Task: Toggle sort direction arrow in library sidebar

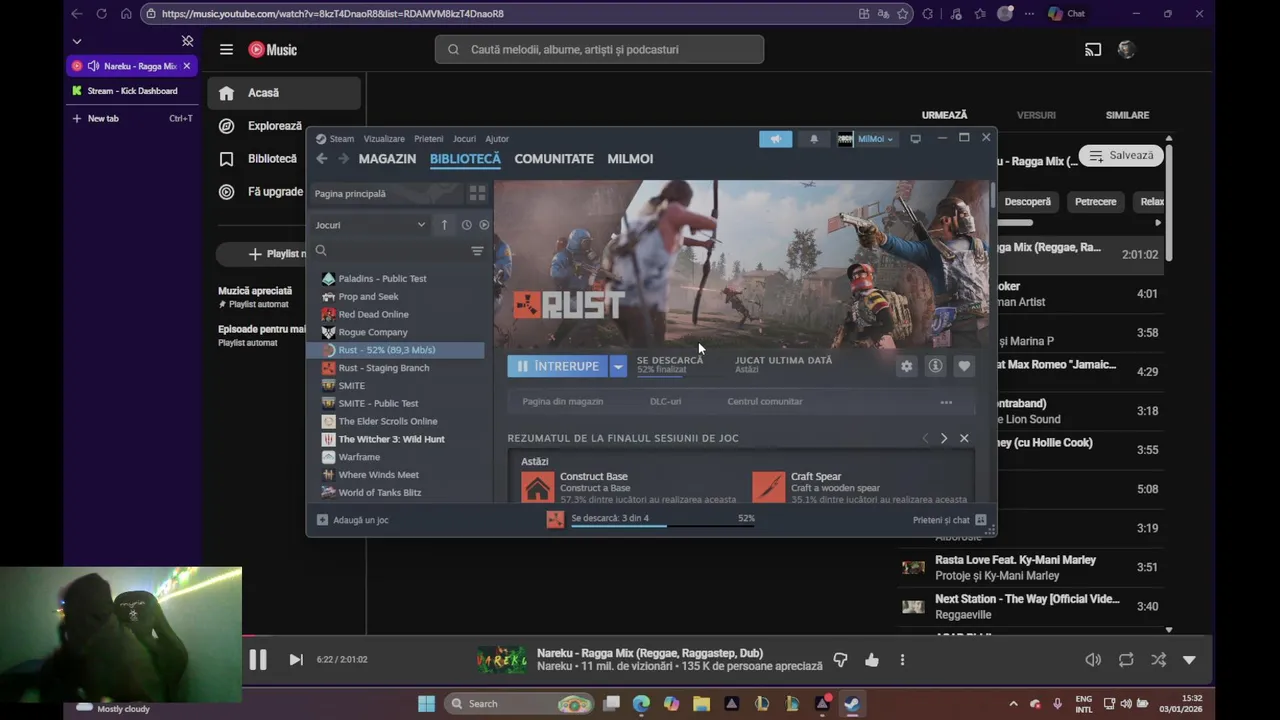Action: [x=444, y=225]
